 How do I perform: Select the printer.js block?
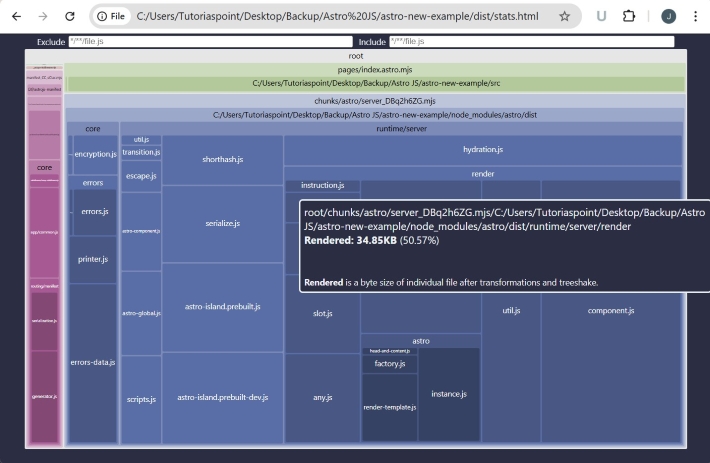[93, 259]
